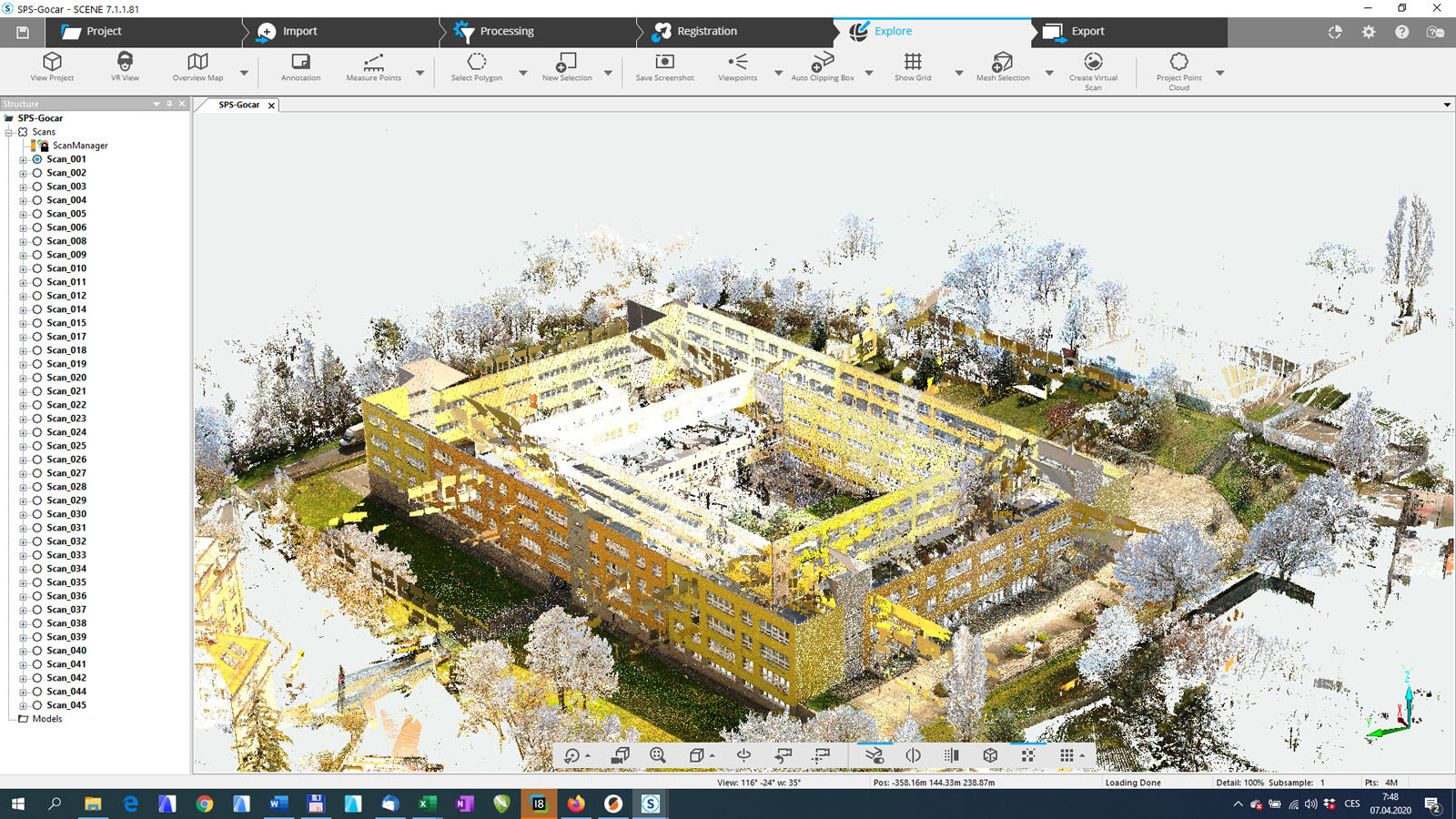Toggle the Scan_010 loaded state circle
1456x819 pixels.
click(37, 268)
